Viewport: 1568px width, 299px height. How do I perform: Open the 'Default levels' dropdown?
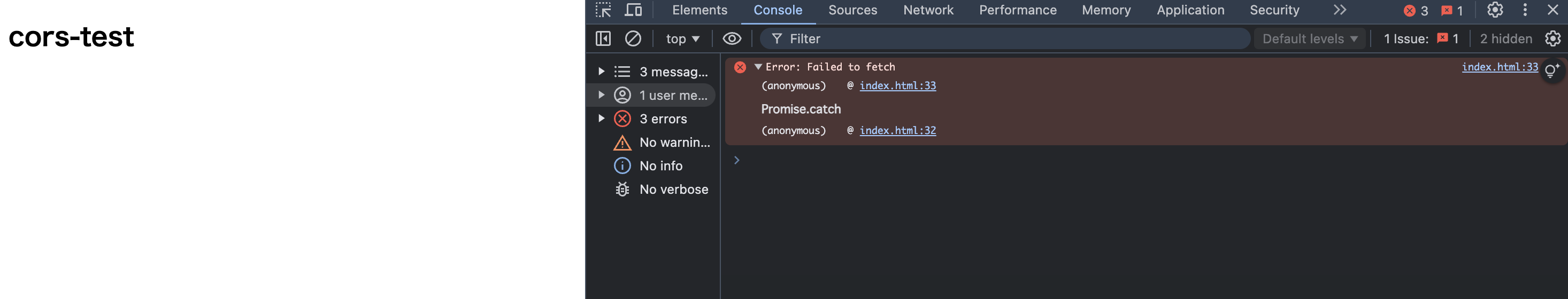point(1310,39)
